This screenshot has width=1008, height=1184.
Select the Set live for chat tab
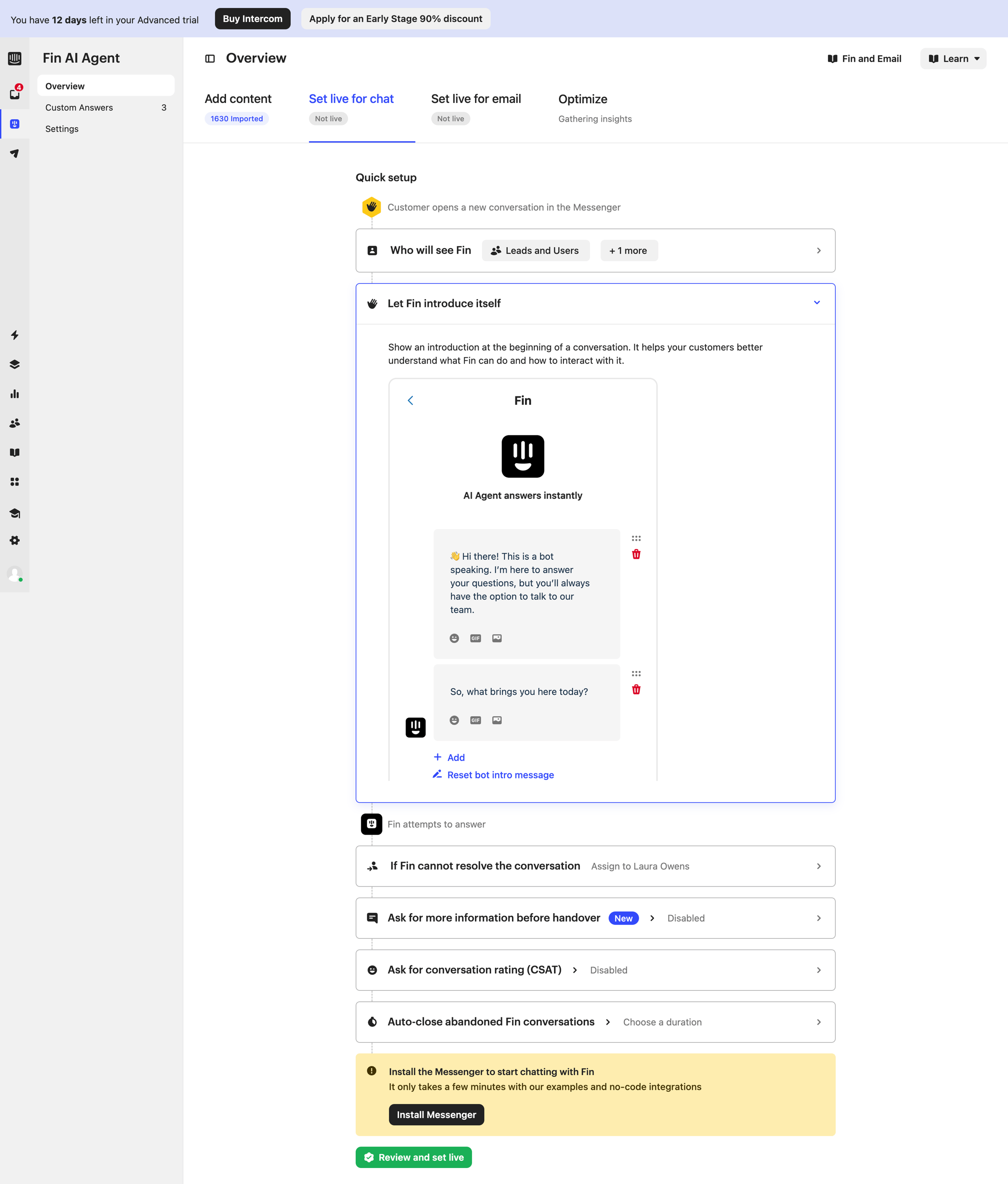tap(351, 108)
